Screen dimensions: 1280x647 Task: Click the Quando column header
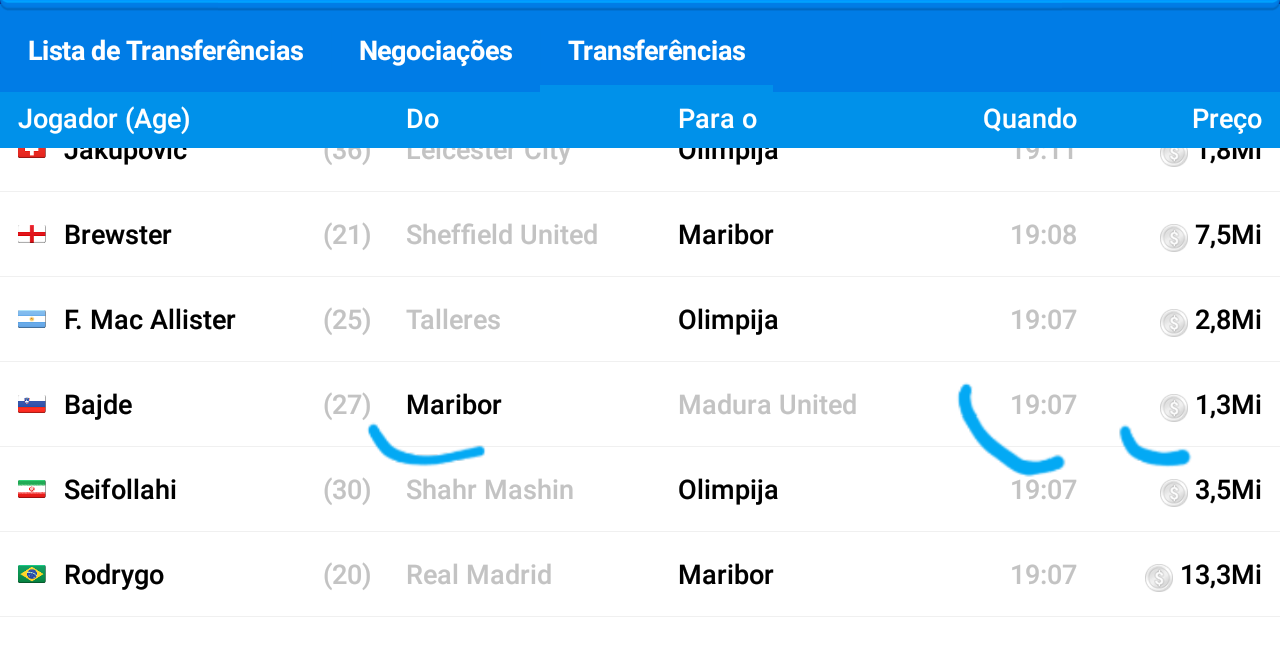1030,119
